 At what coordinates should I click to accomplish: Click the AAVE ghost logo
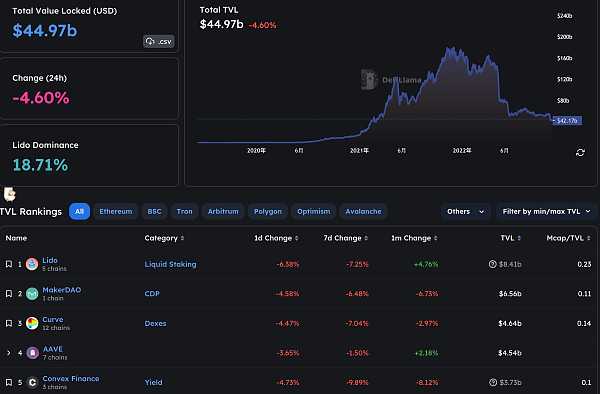(32, 353)
